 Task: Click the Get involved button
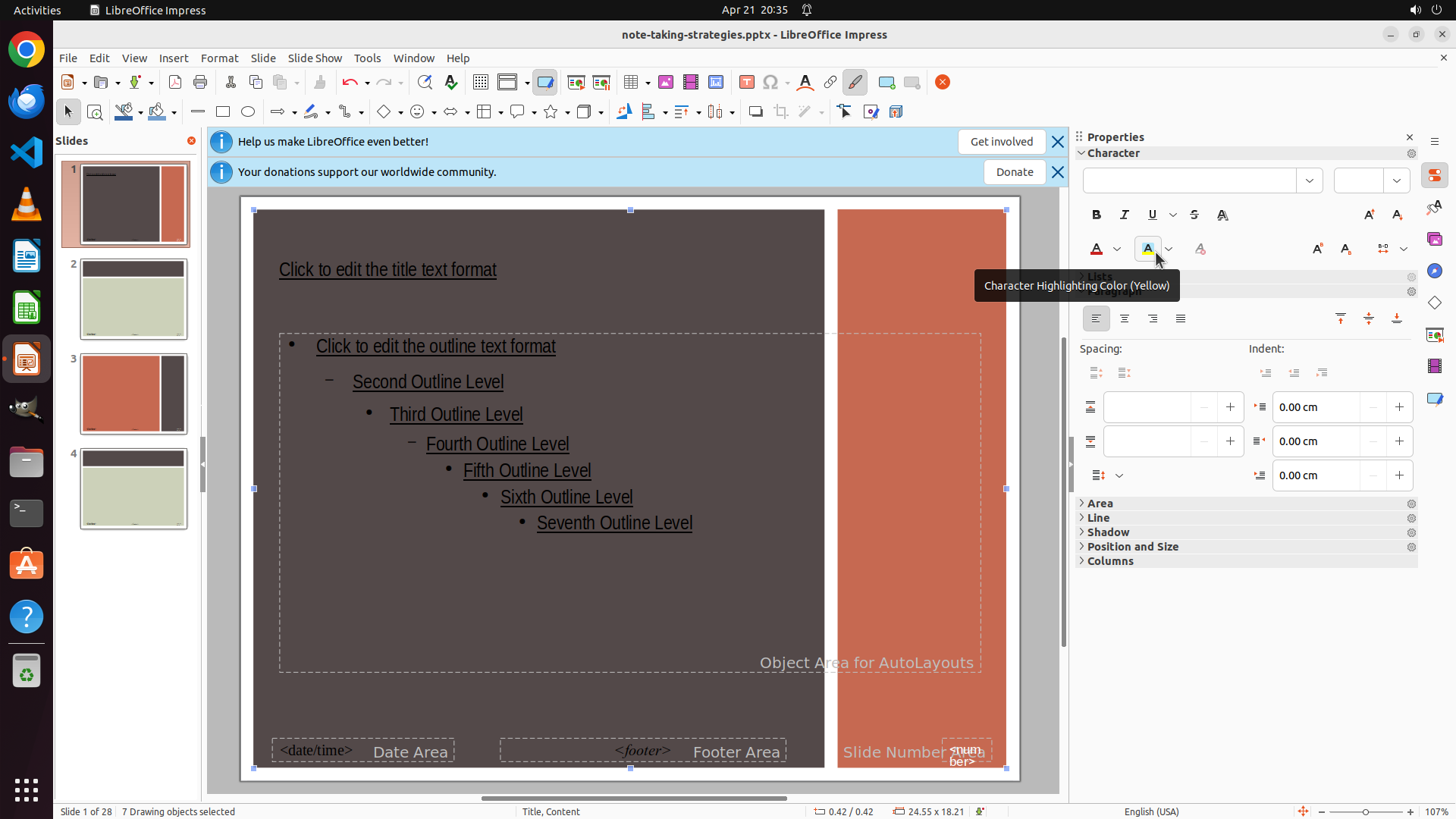1001,142
